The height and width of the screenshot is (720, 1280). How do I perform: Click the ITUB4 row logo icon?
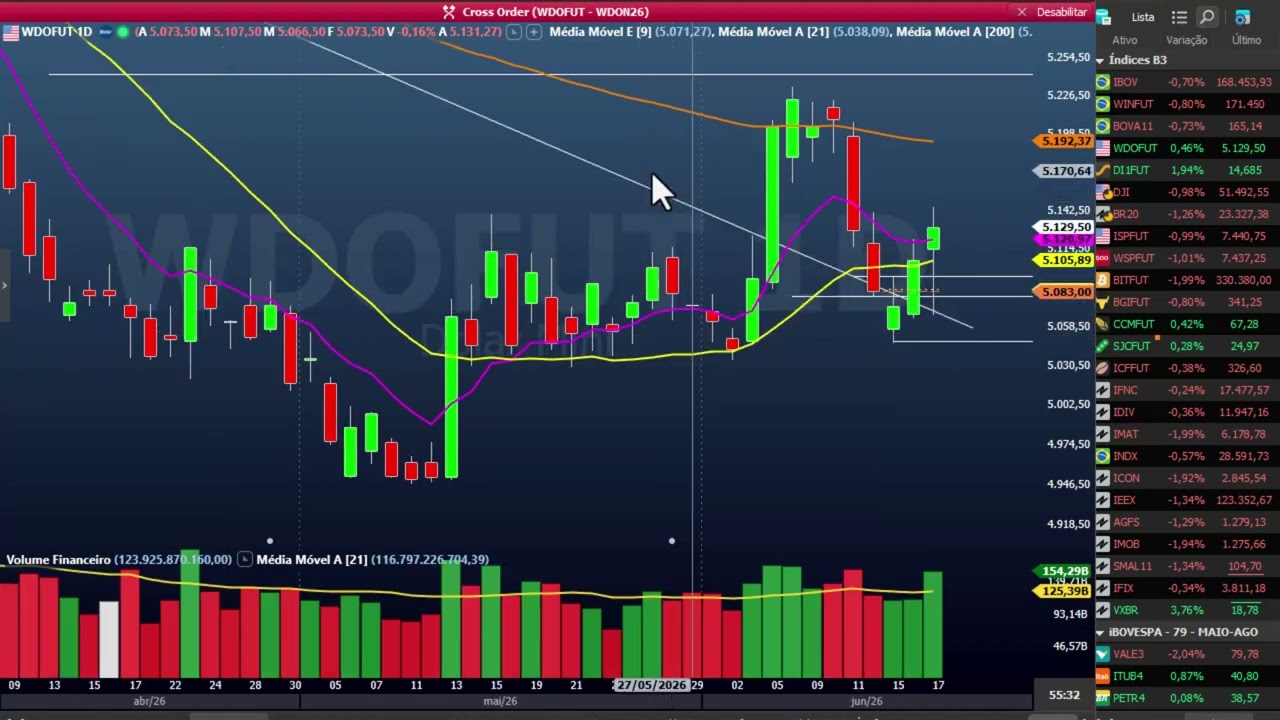point(1102,676)
